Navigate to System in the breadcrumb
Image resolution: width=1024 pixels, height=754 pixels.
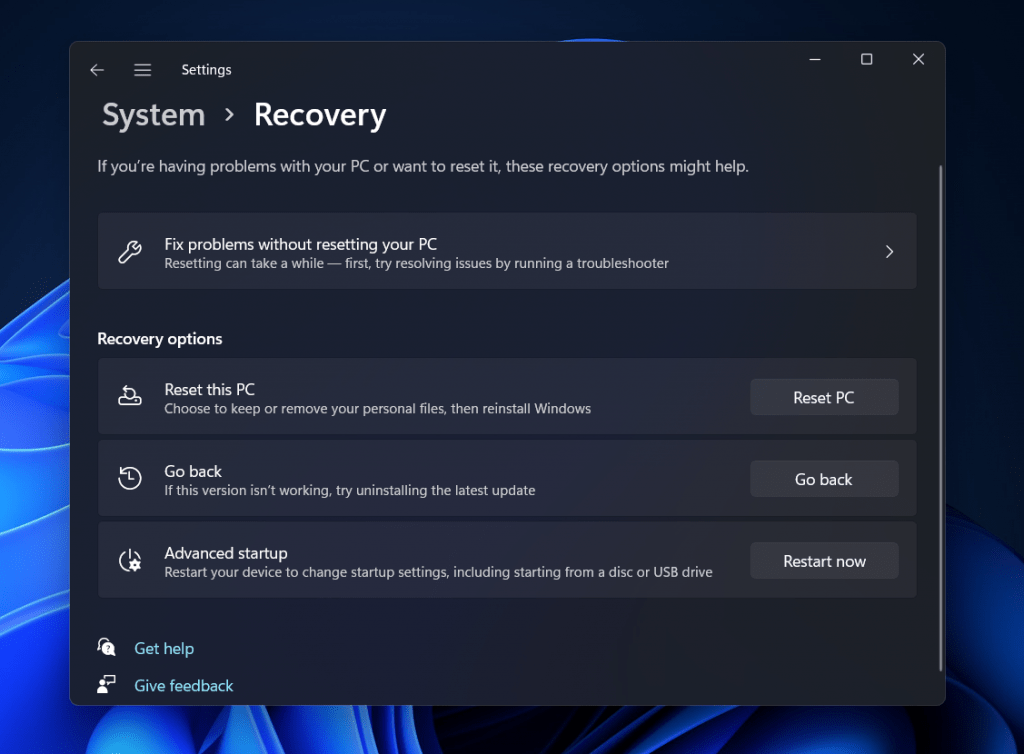pos(153,115)
